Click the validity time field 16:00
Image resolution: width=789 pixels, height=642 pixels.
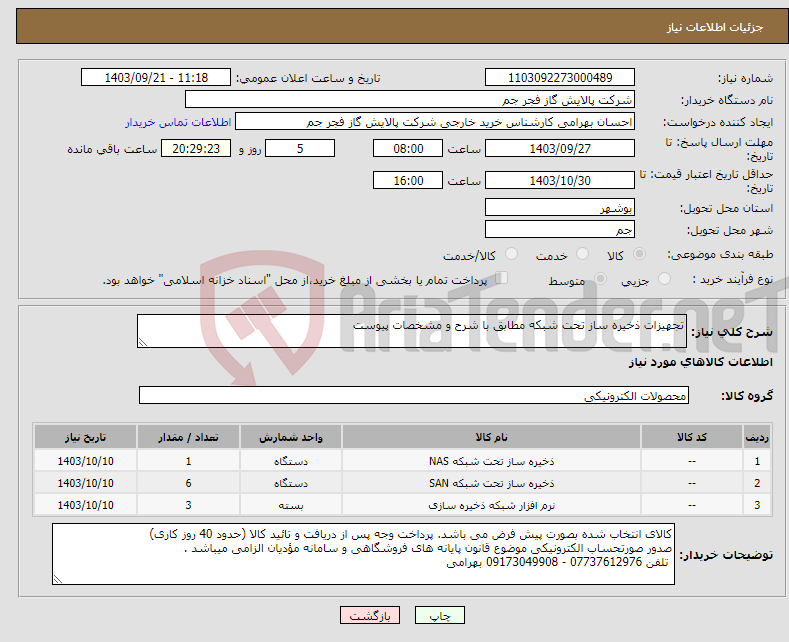pos(408,180)
